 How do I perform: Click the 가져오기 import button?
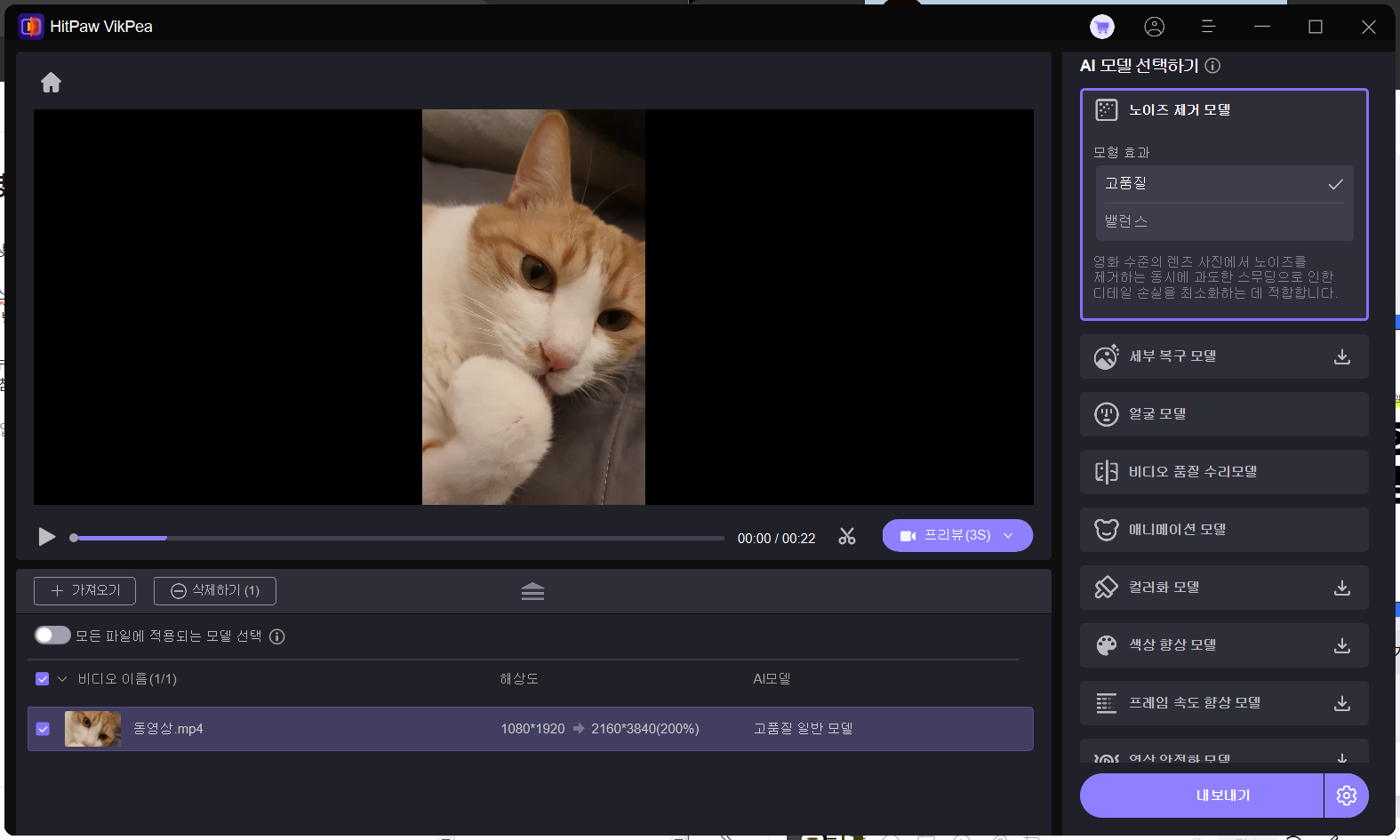(x=84, y=591)
